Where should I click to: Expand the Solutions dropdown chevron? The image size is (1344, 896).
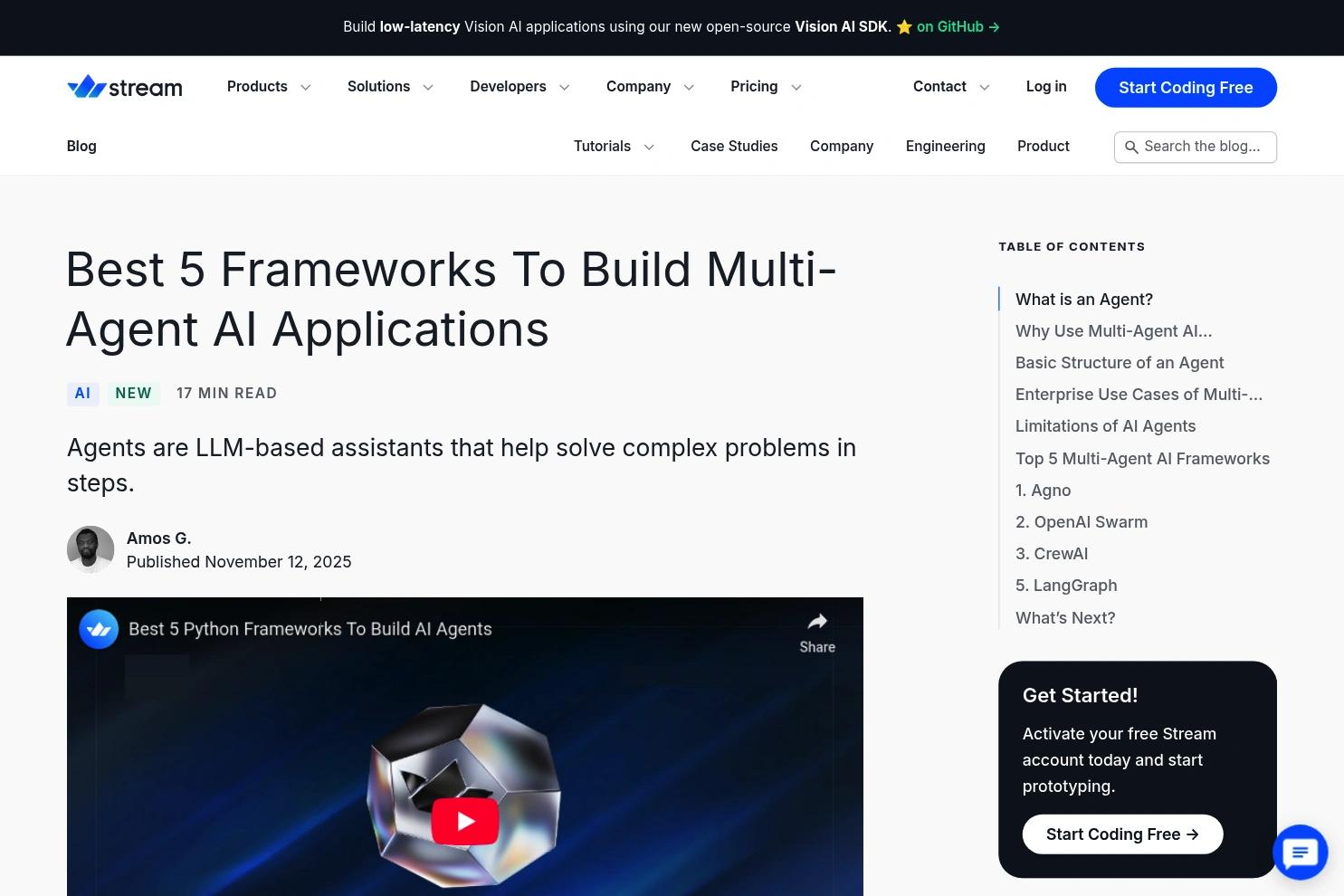[428, 88]
